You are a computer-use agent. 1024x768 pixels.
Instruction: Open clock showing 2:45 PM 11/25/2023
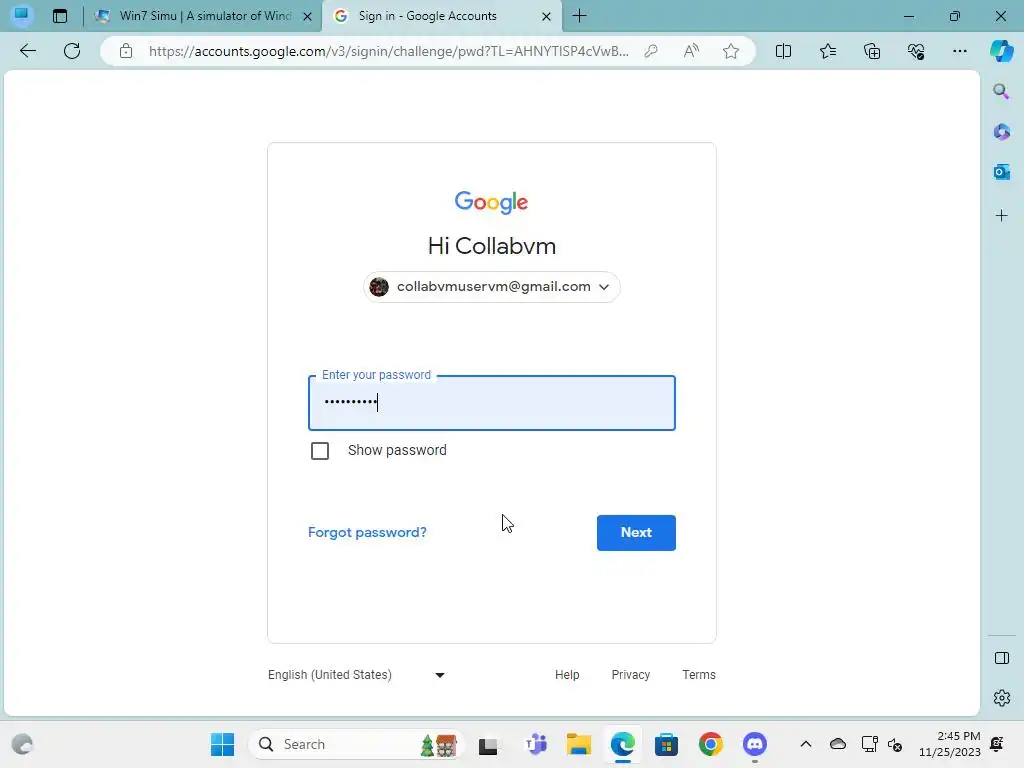coord(950,744)
